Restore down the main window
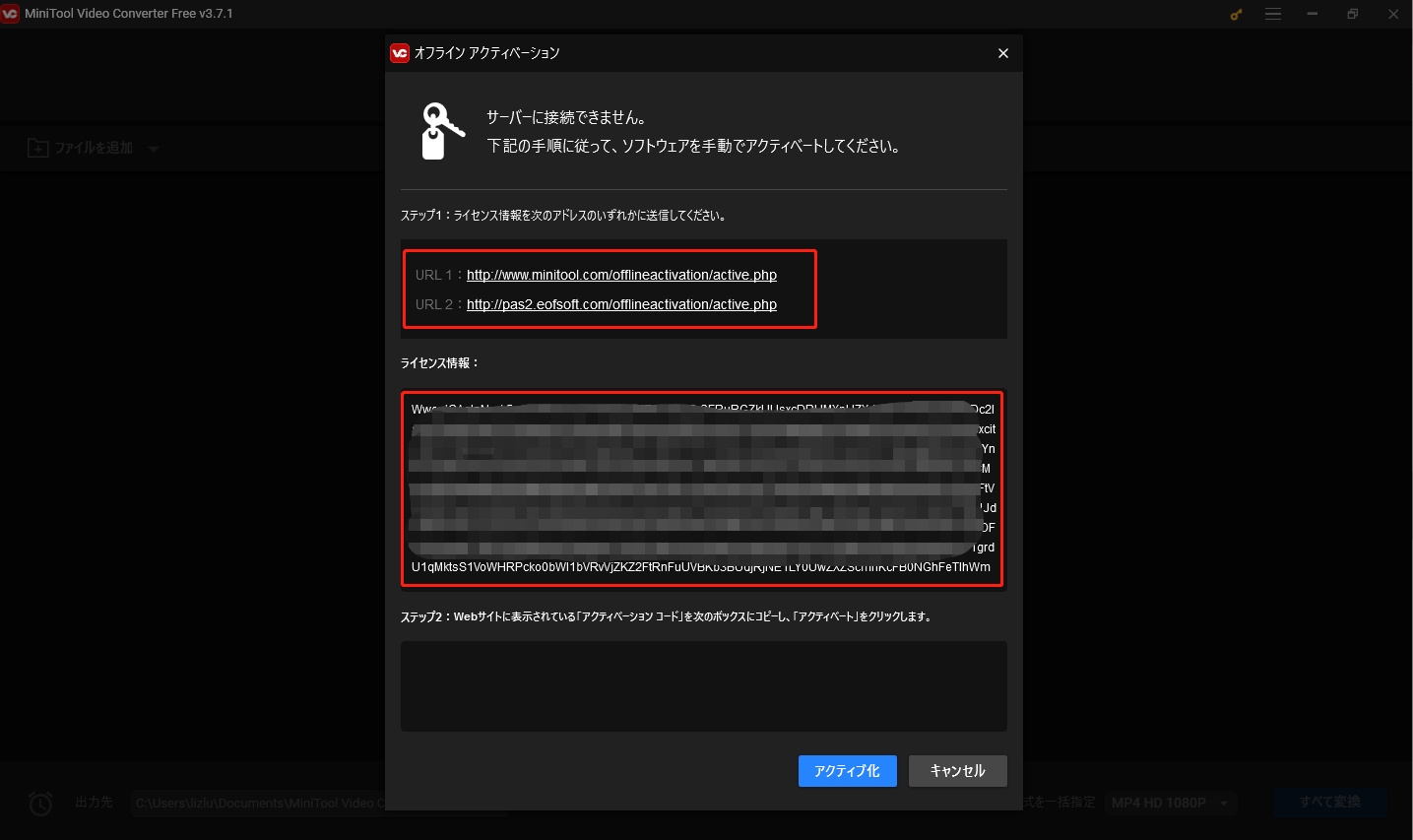The image size is (1413, 840). click(1353, 14)
